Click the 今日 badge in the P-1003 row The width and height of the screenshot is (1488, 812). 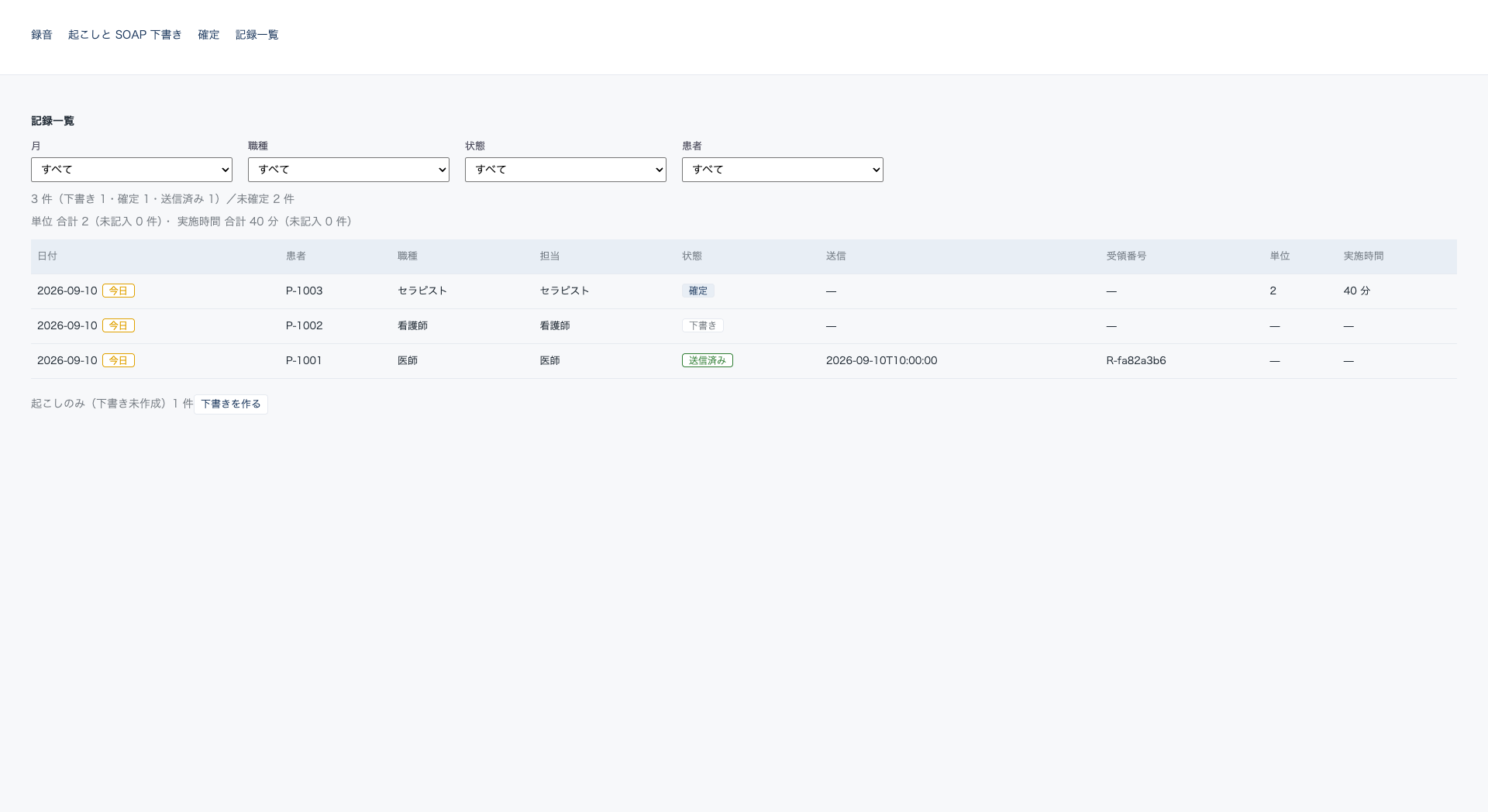[x=119, y=291]
